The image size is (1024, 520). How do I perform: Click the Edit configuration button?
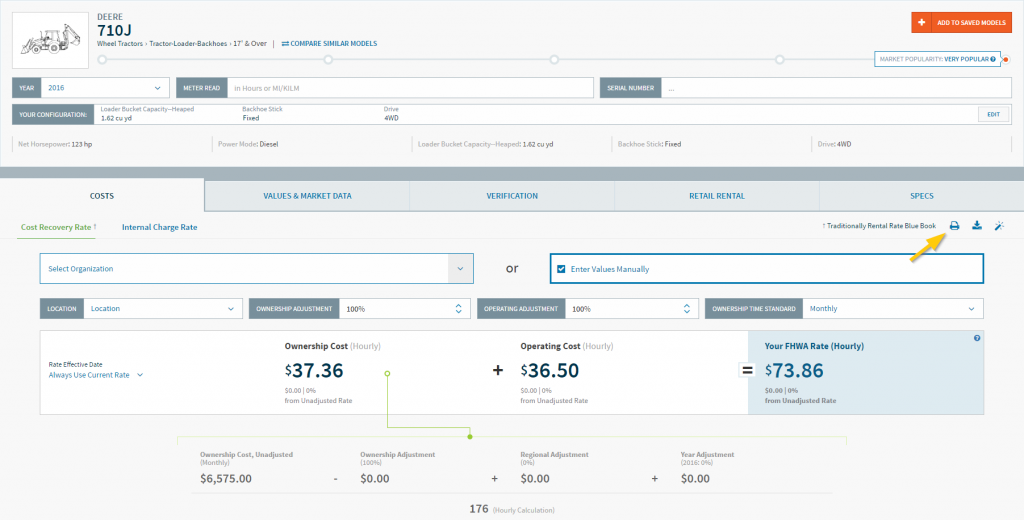[993, 114]
